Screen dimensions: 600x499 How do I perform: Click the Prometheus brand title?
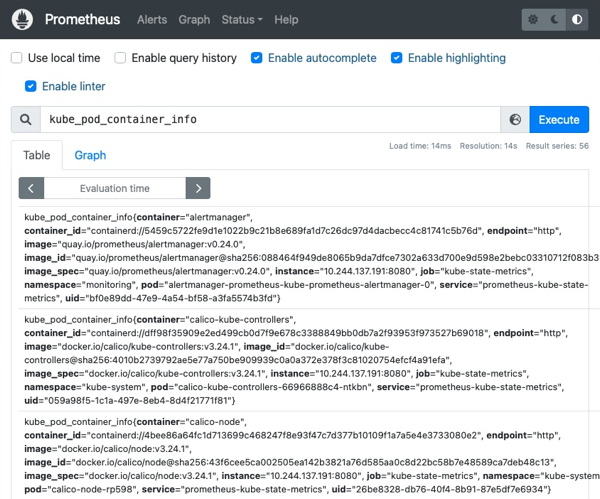point(82,20)
